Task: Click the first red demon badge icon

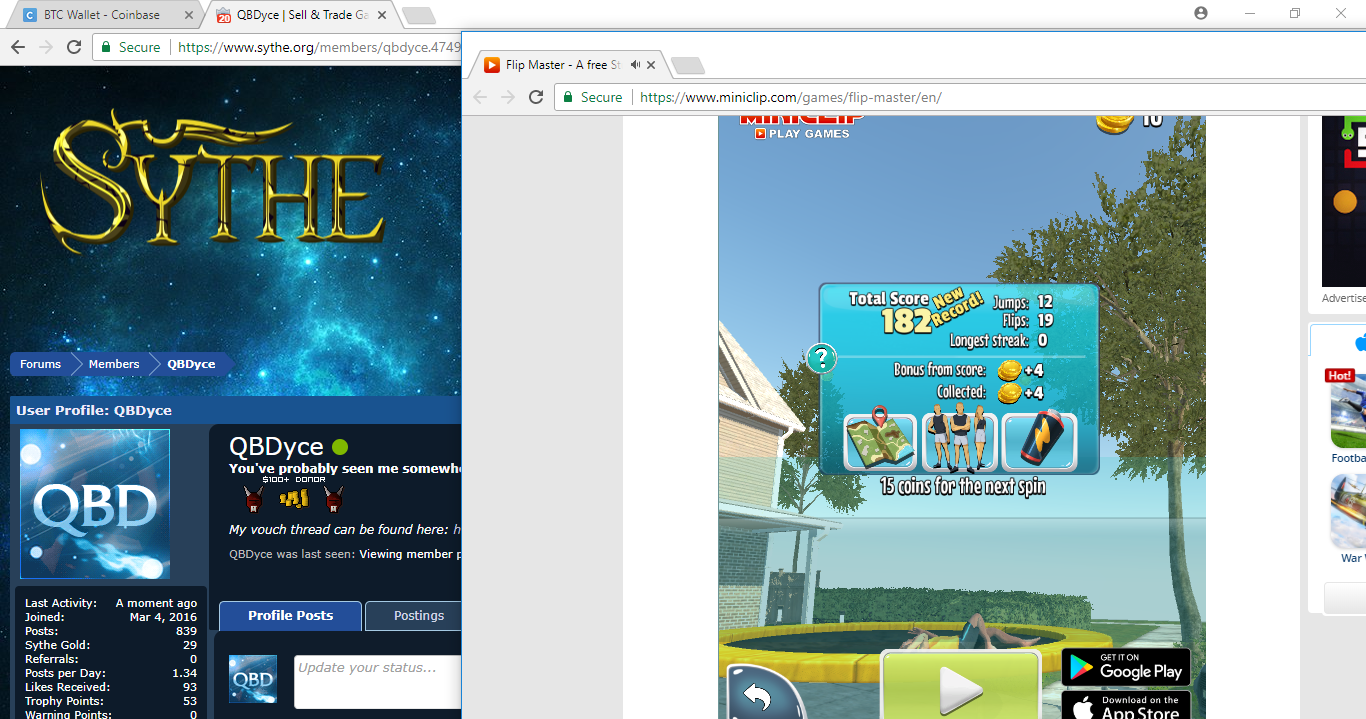Action: (x=253, y=498)
